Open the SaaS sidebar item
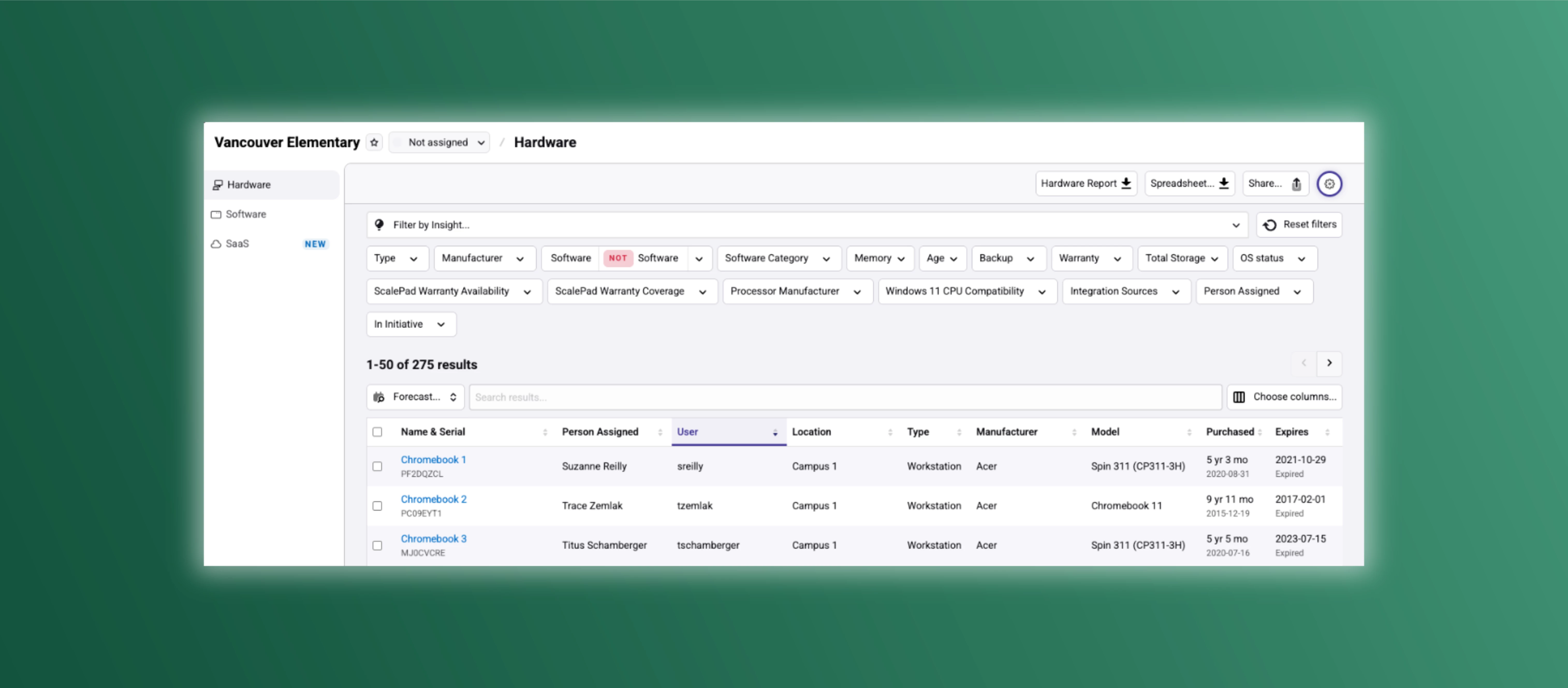The image size is (1568, 688). [x=237, y=244]
